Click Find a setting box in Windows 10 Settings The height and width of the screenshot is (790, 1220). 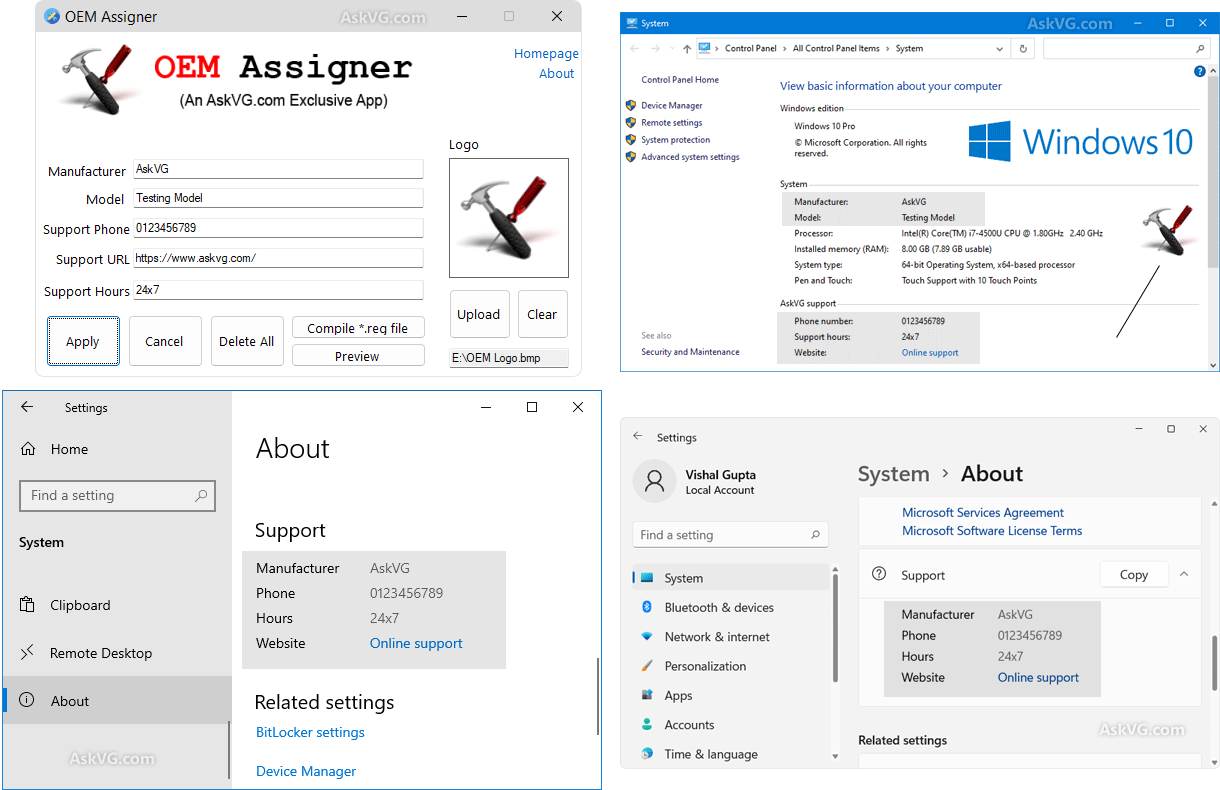[x=117, y=495]
